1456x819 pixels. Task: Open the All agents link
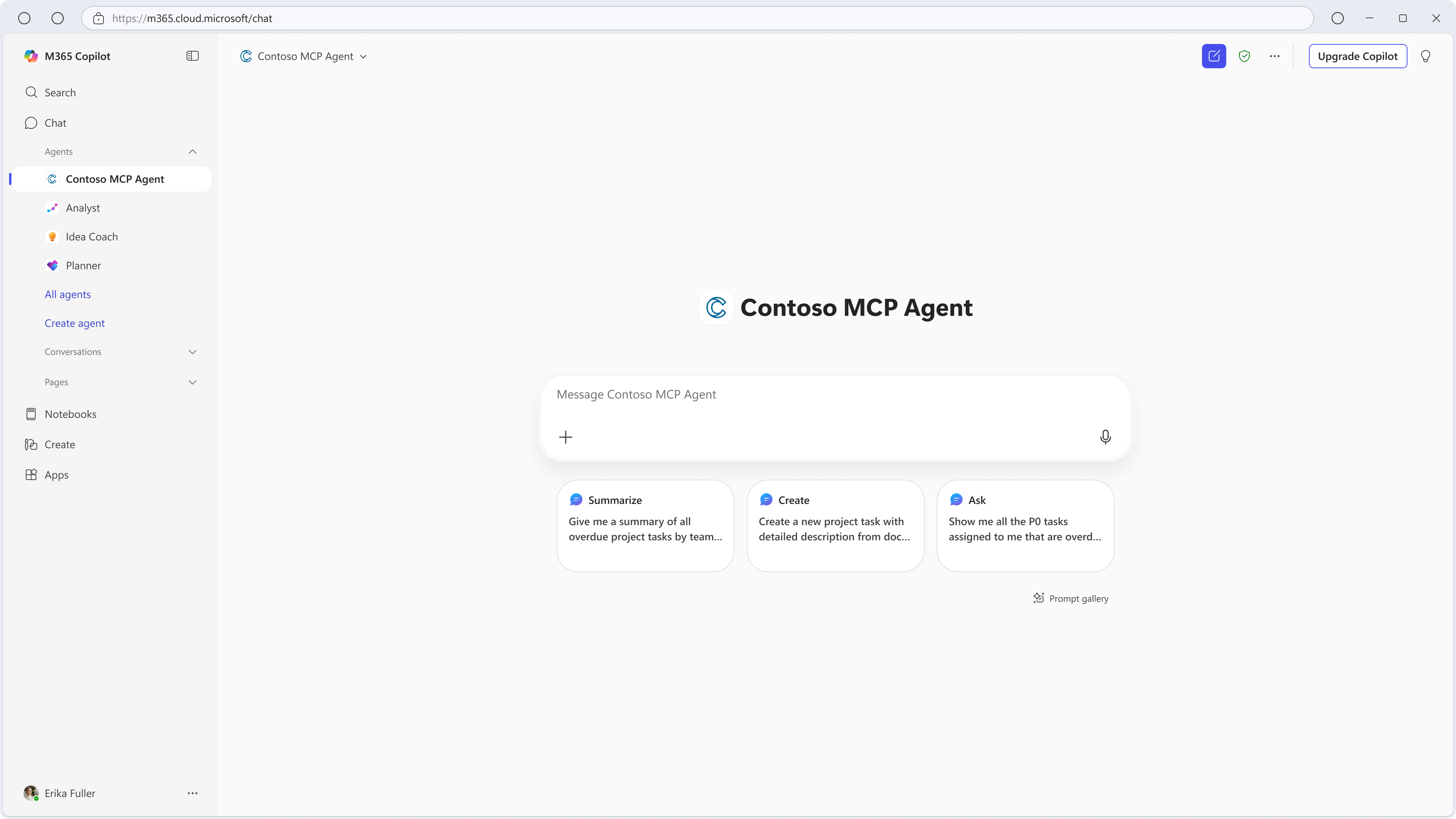click(x=67, y=295)
